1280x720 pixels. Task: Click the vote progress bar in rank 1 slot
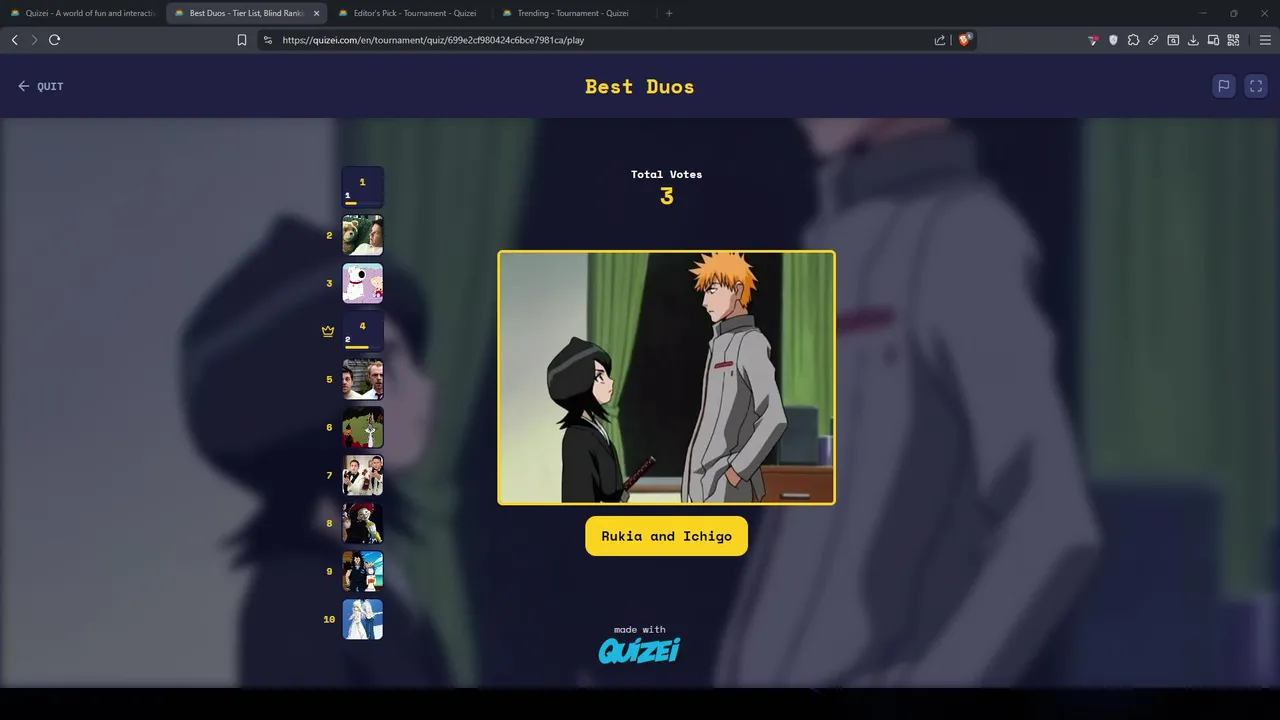(x=362, y=203)
